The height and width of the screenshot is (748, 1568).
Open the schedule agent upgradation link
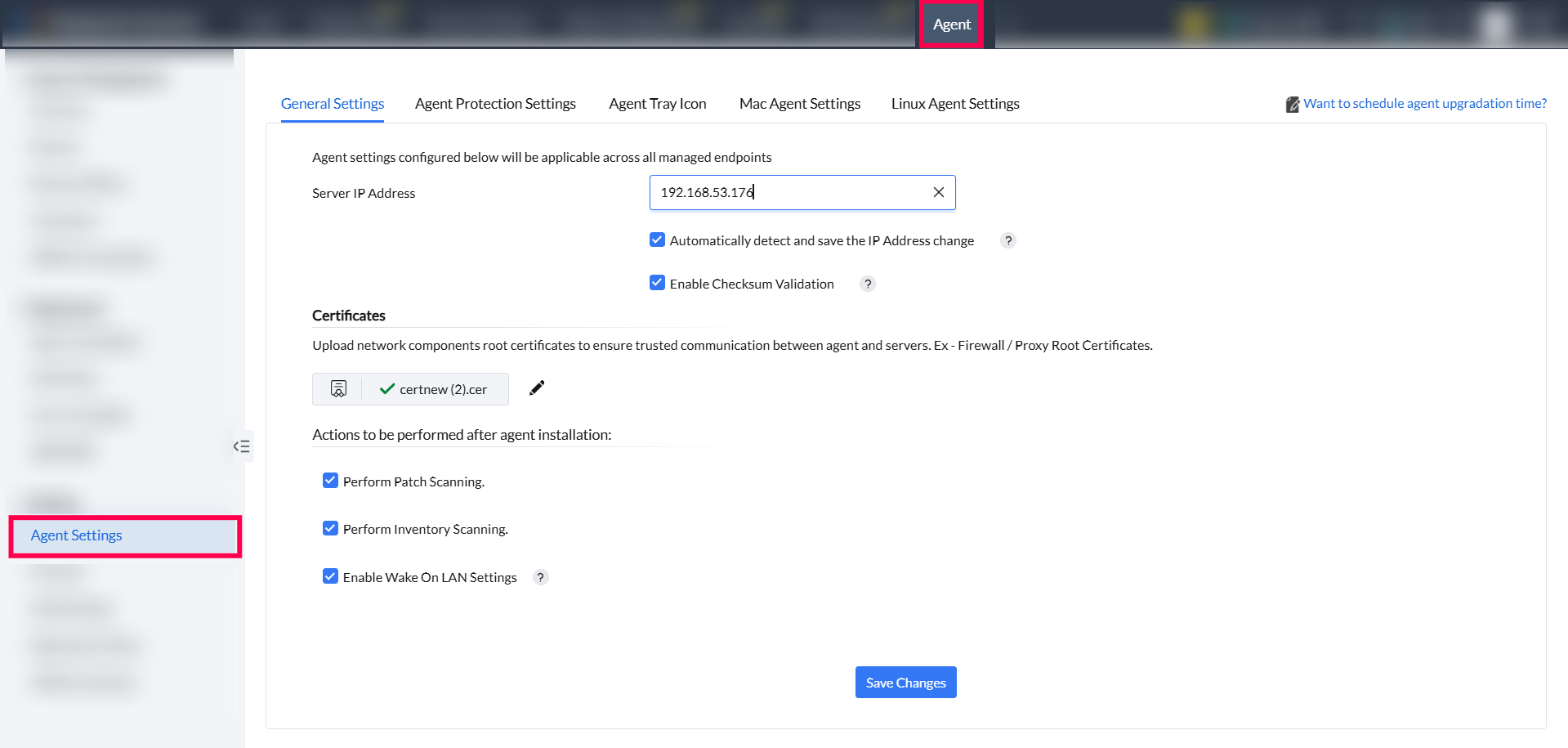1424,104
